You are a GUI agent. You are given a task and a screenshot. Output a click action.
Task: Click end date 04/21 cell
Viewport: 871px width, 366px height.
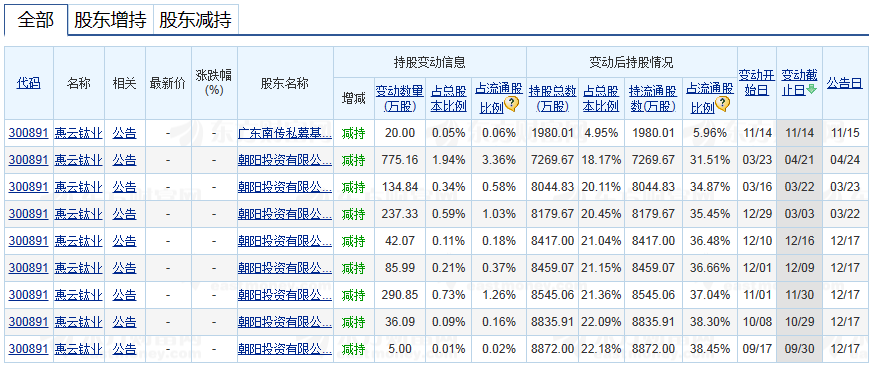coord(799,161)
